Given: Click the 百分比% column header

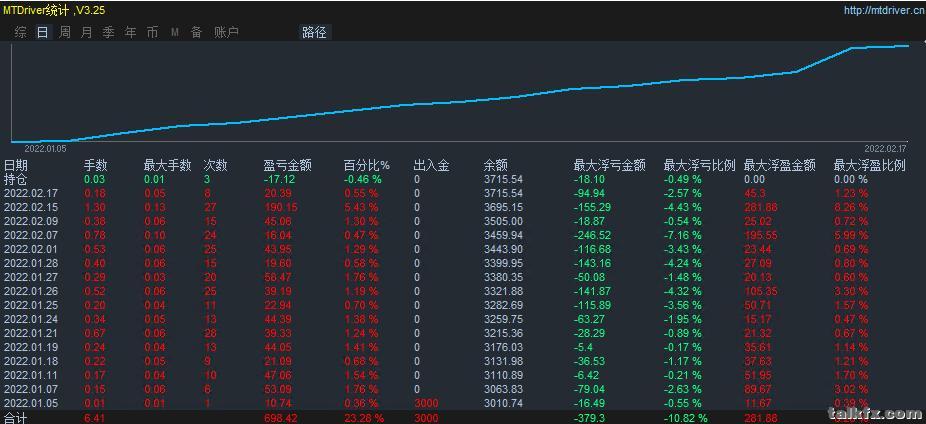Looking at the screenshot, I should point(367,165).
